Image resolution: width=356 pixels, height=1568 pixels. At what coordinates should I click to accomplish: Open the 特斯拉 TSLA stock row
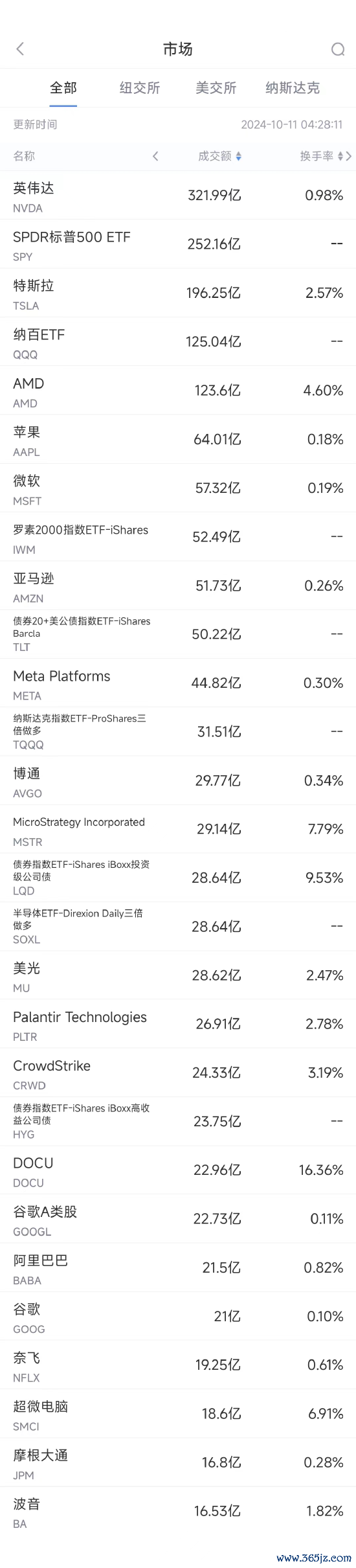point(178,293)
